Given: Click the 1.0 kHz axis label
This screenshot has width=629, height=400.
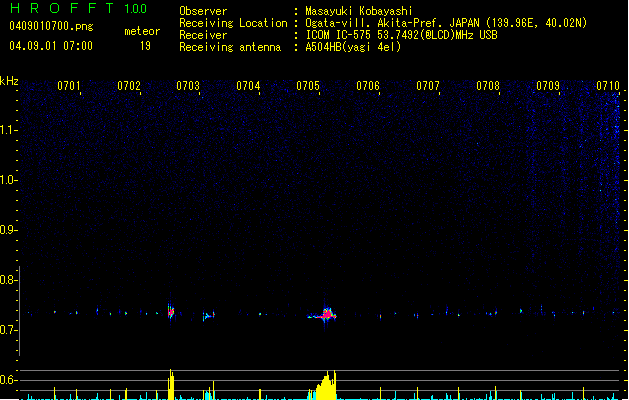Looking at the screenshot, I should (x=8, y=180).
